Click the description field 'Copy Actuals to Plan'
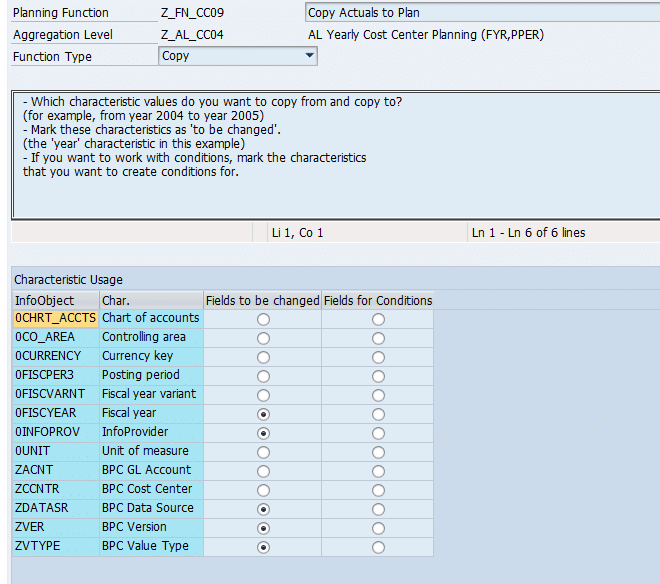Image resolution: width=660 pixels, height=584 pixels. [480, 13]
